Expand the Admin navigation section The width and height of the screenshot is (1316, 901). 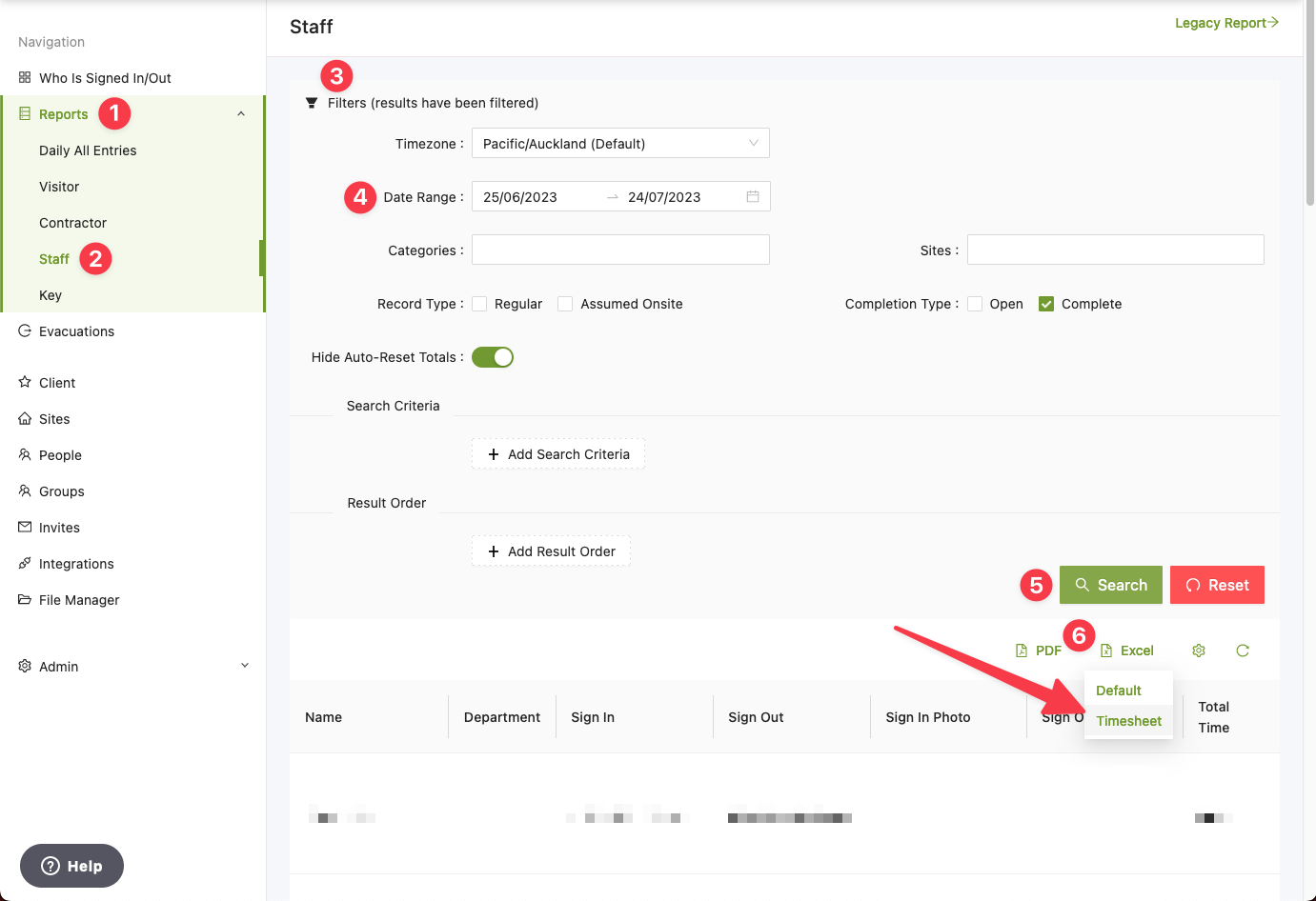click(244, 666)
